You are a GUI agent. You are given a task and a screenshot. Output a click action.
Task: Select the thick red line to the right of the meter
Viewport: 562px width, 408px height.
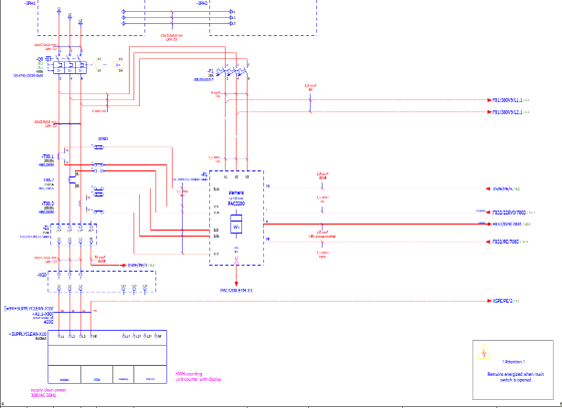point(375,224)
